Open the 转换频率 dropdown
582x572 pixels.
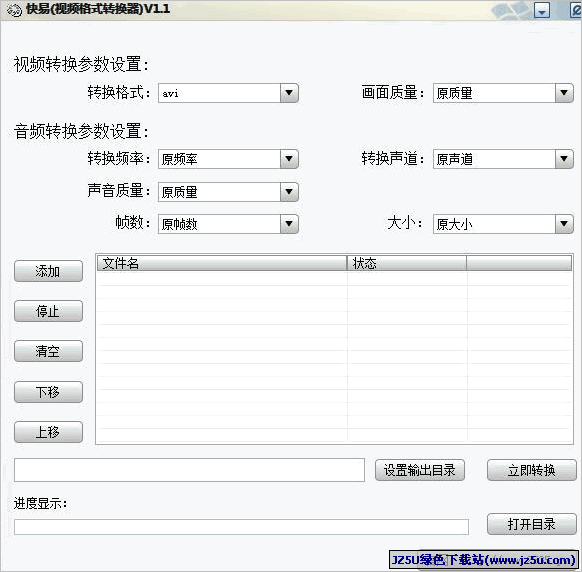289,159
